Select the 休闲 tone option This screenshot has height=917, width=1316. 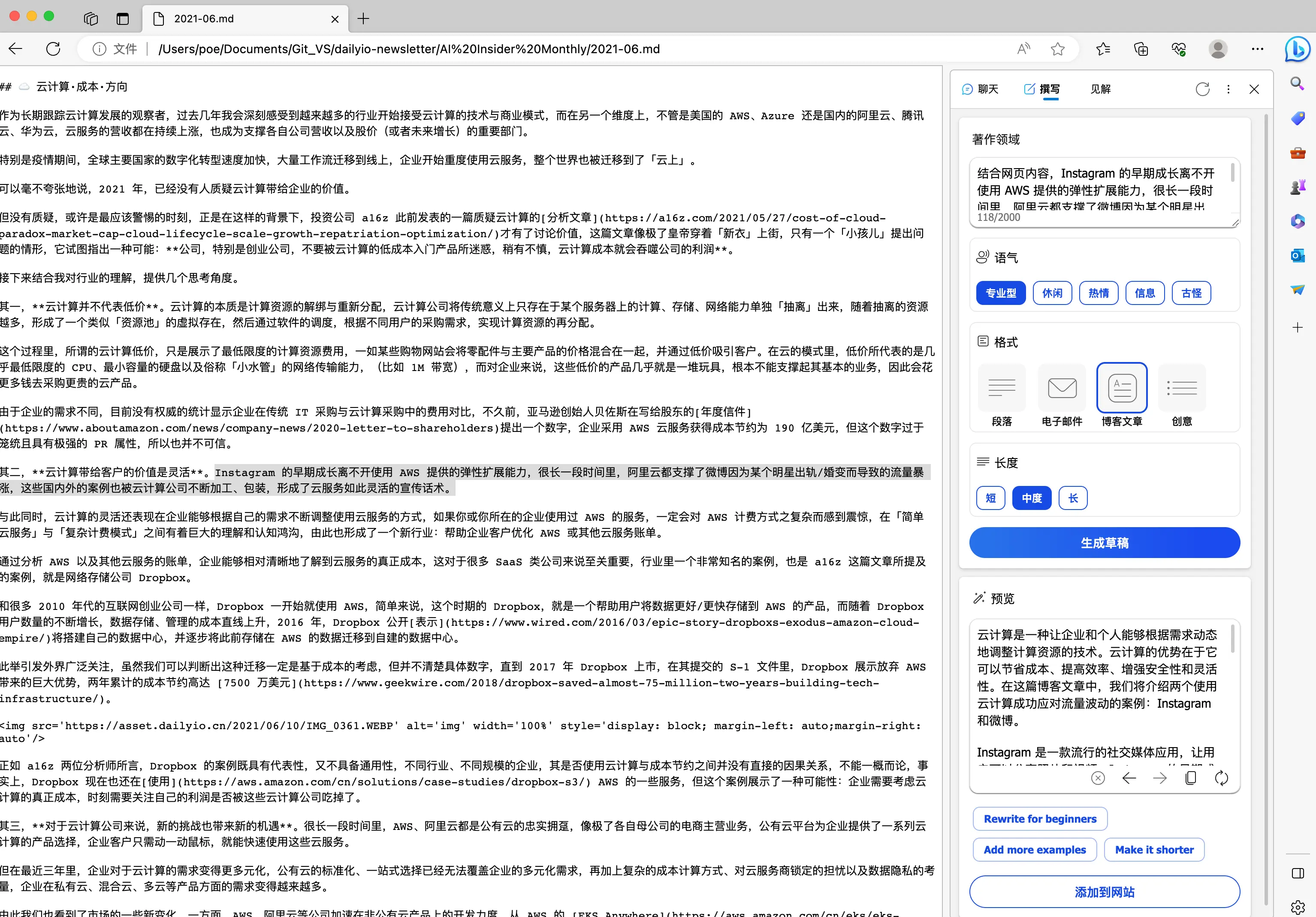coord(1052,293)
